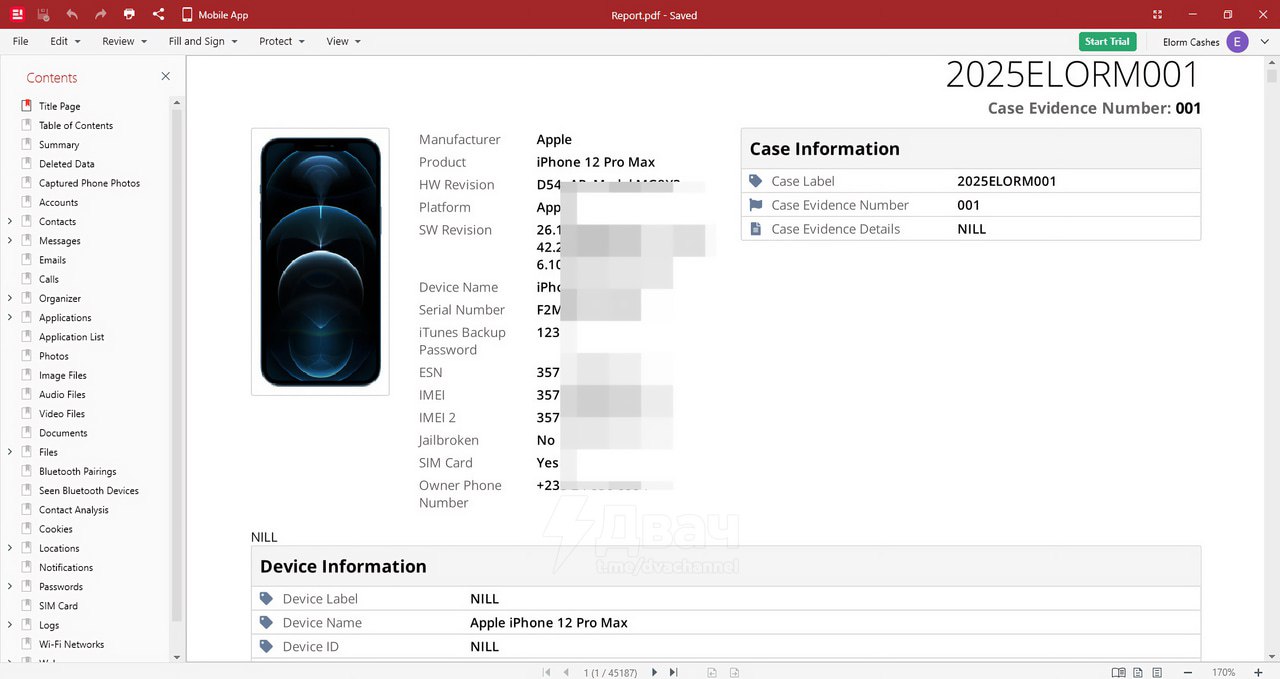Screen dimensions: 1280x679
Task: Open the Protect menu
Action: [281, 42]
